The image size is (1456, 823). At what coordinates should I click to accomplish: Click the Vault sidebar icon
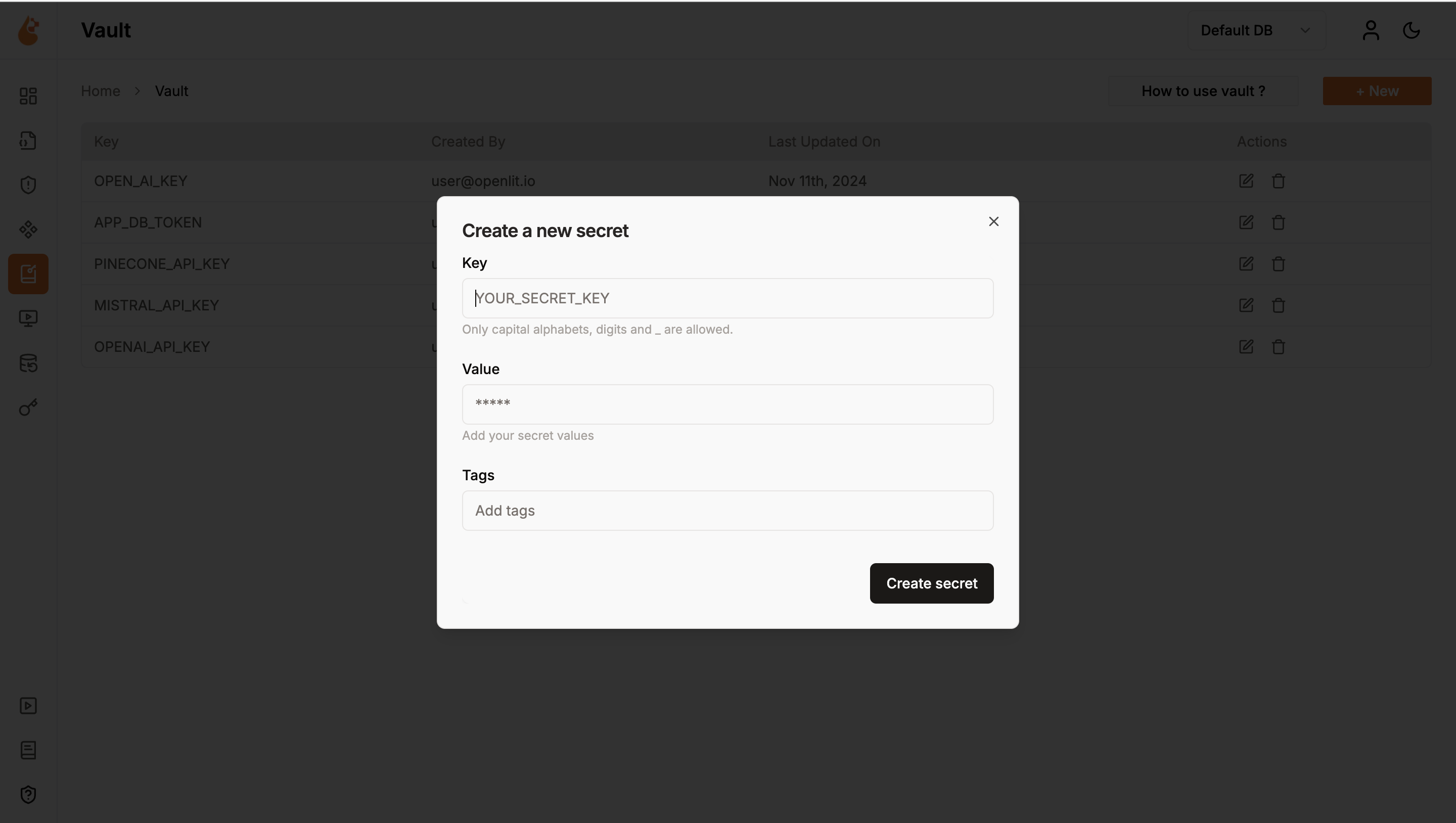click(x=28, y=273)
